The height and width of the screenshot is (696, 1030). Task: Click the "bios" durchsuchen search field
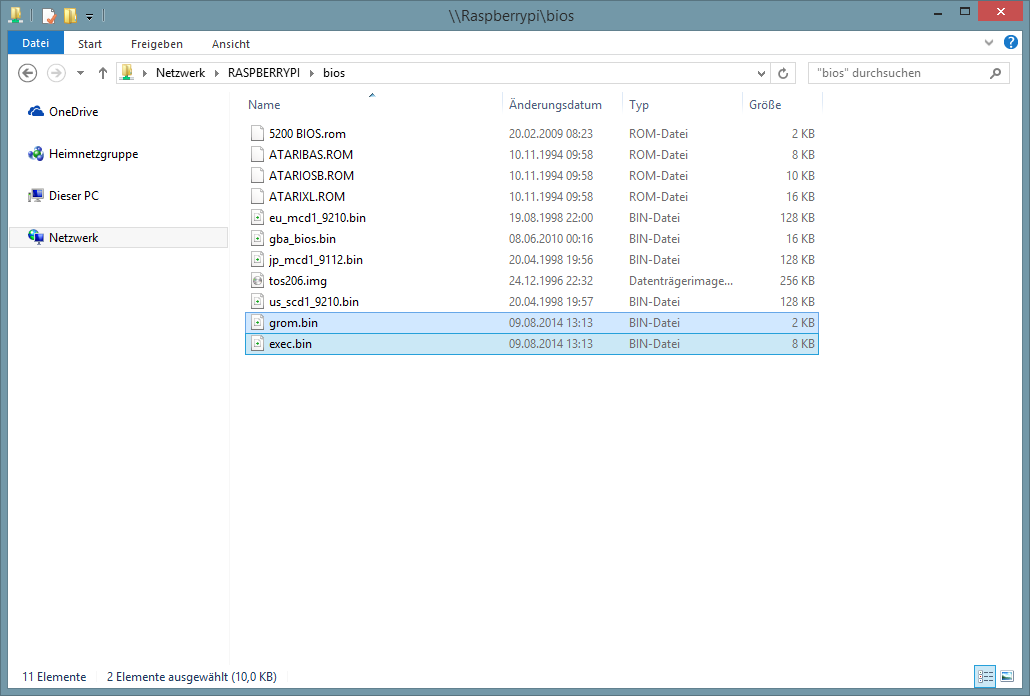tap(895, 73)
